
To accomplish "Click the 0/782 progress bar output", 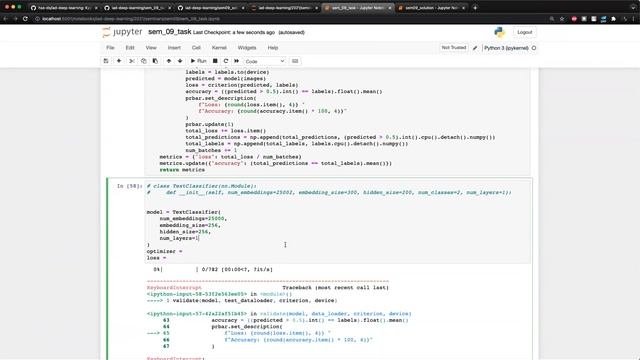I will point(213,269).
